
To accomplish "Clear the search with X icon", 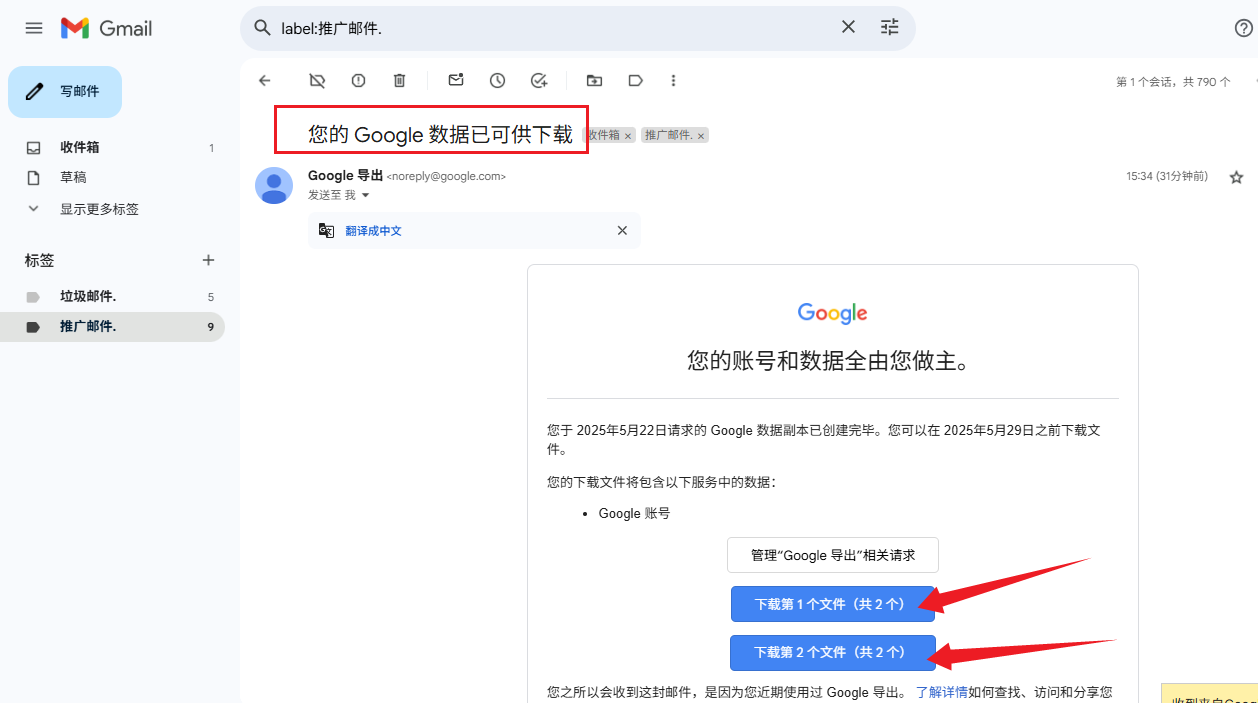I will tap(848, 27).
